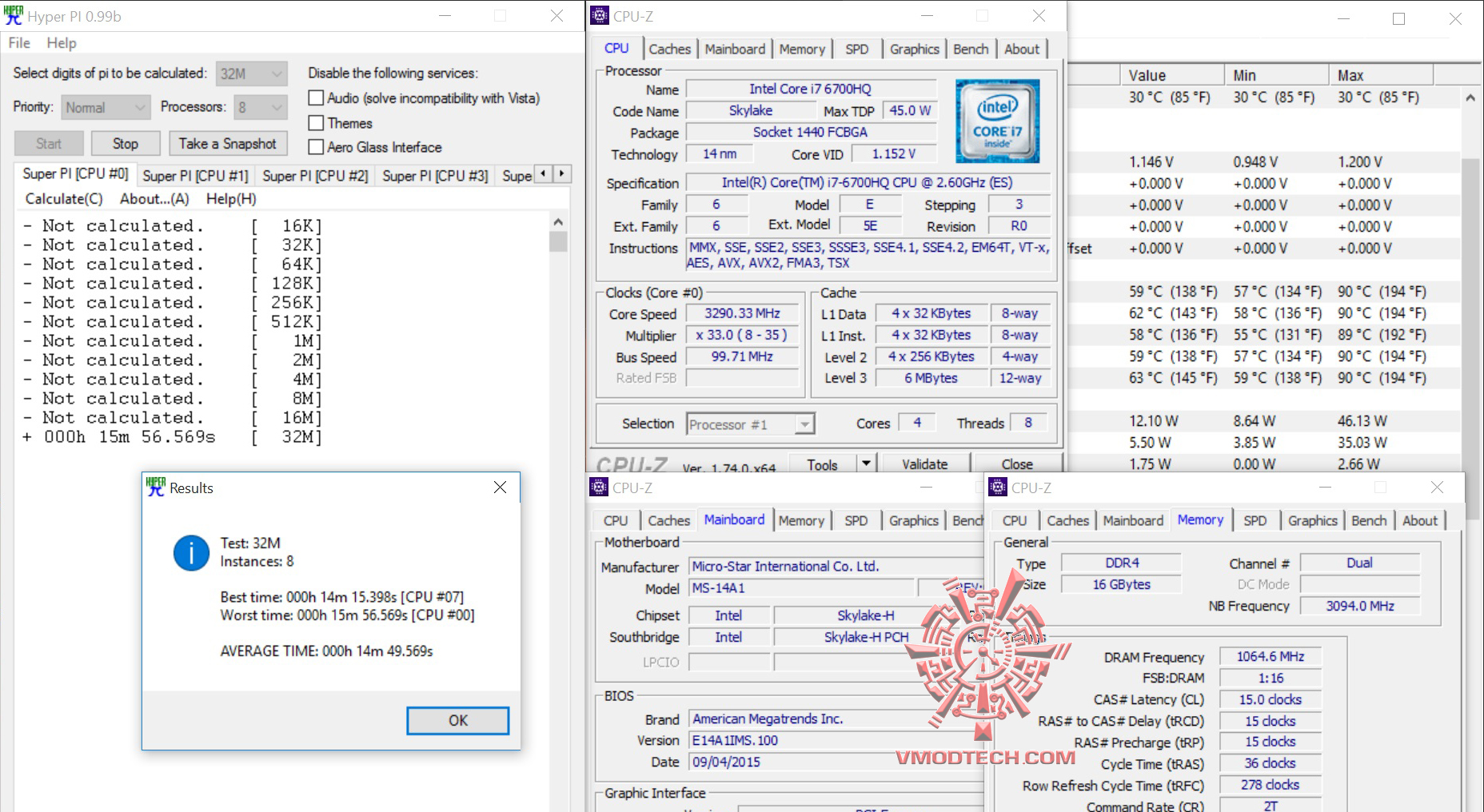The image size is (1484, 812).
Task: Open SPD tab in Memory CPU-Z window
Action: [x=1255, y=521]
